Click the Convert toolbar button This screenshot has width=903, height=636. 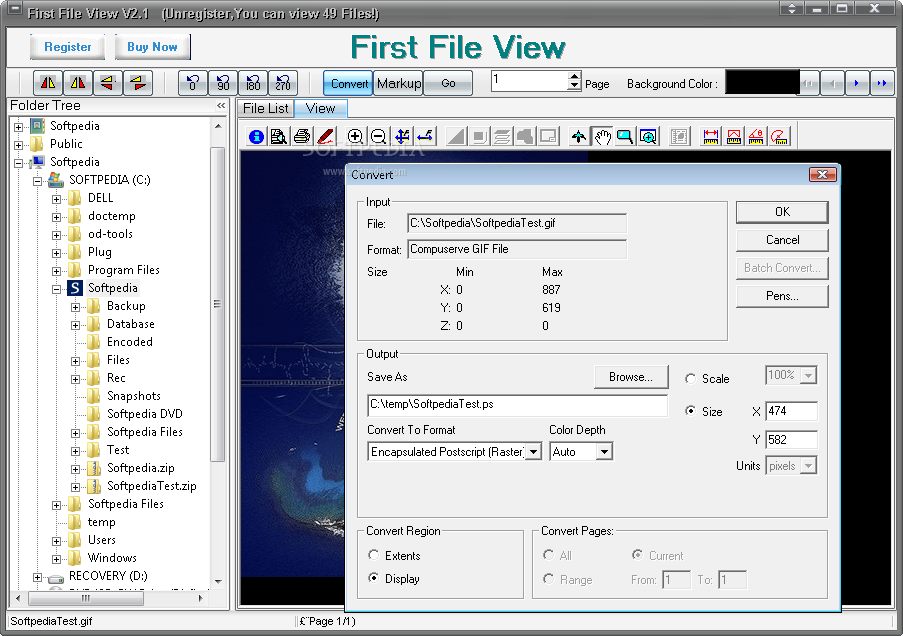[x=348, y=84]
